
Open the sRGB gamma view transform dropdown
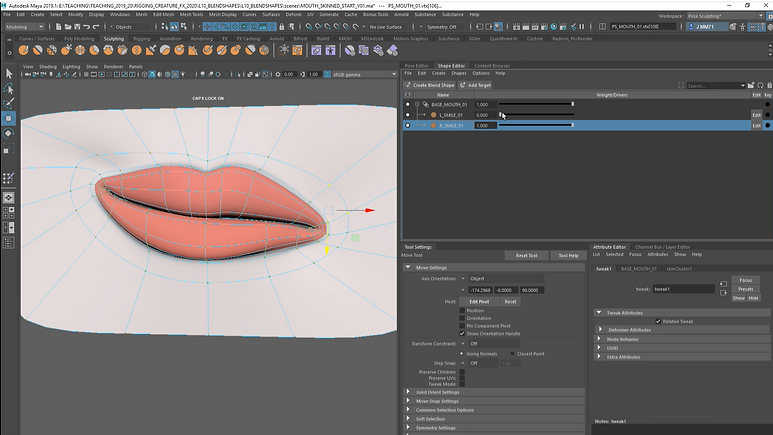point(364,74)
